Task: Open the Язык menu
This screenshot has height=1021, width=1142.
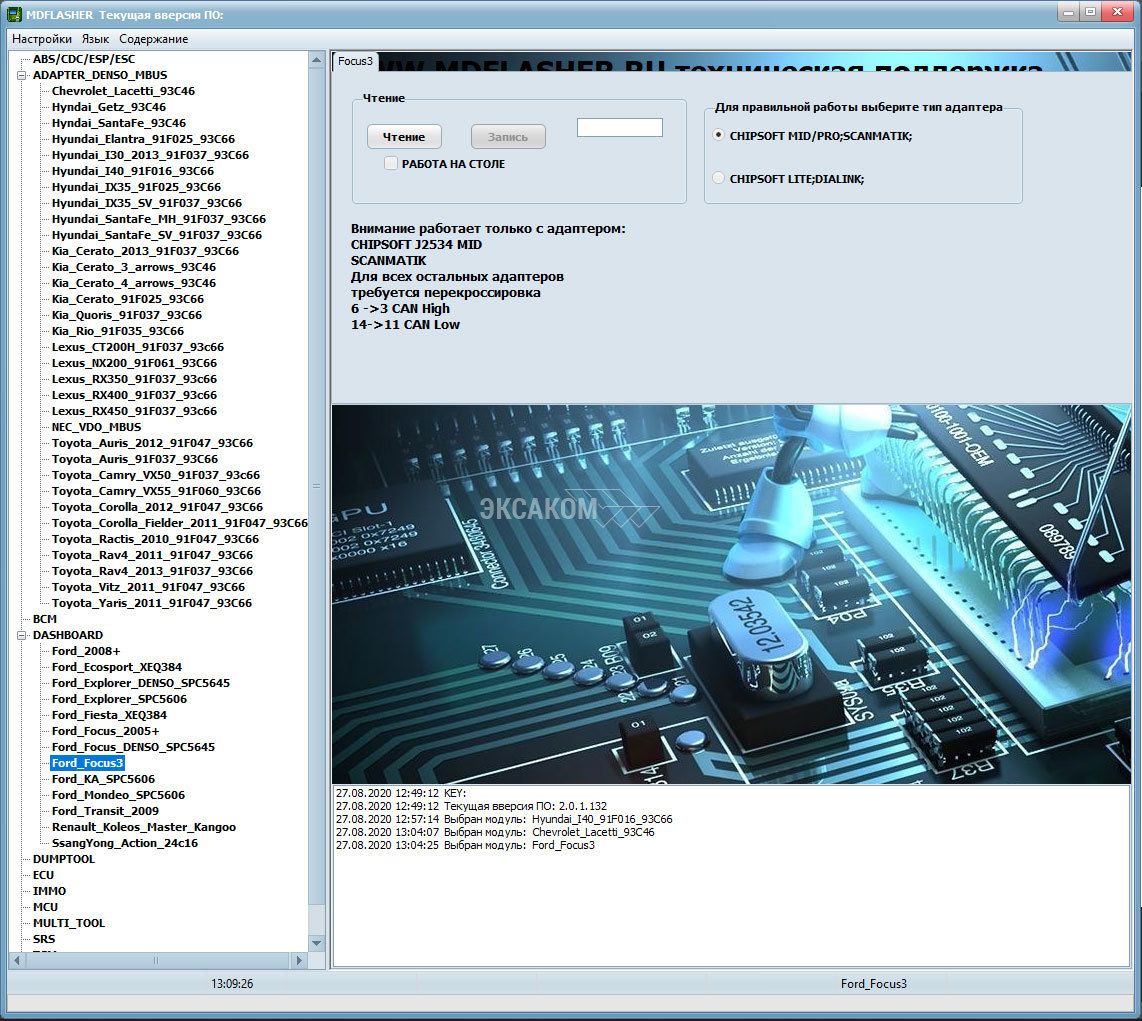Action: (x=95, y=39)
